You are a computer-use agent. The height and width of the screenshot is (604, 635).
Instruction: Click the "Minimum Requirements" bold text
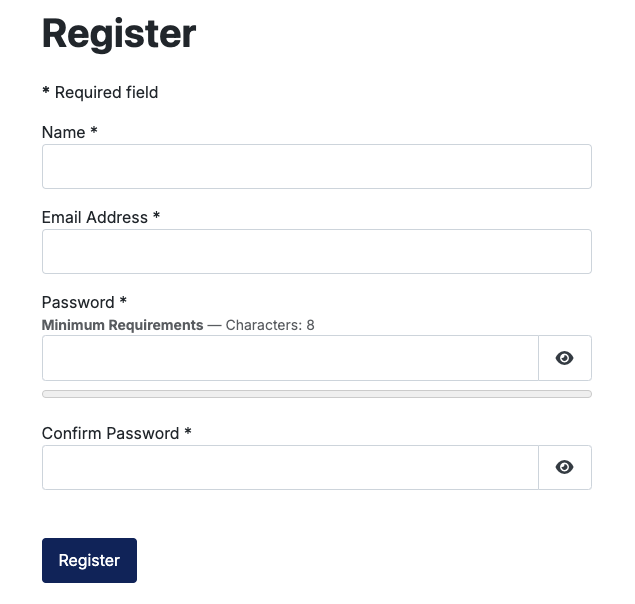[122, 325]
